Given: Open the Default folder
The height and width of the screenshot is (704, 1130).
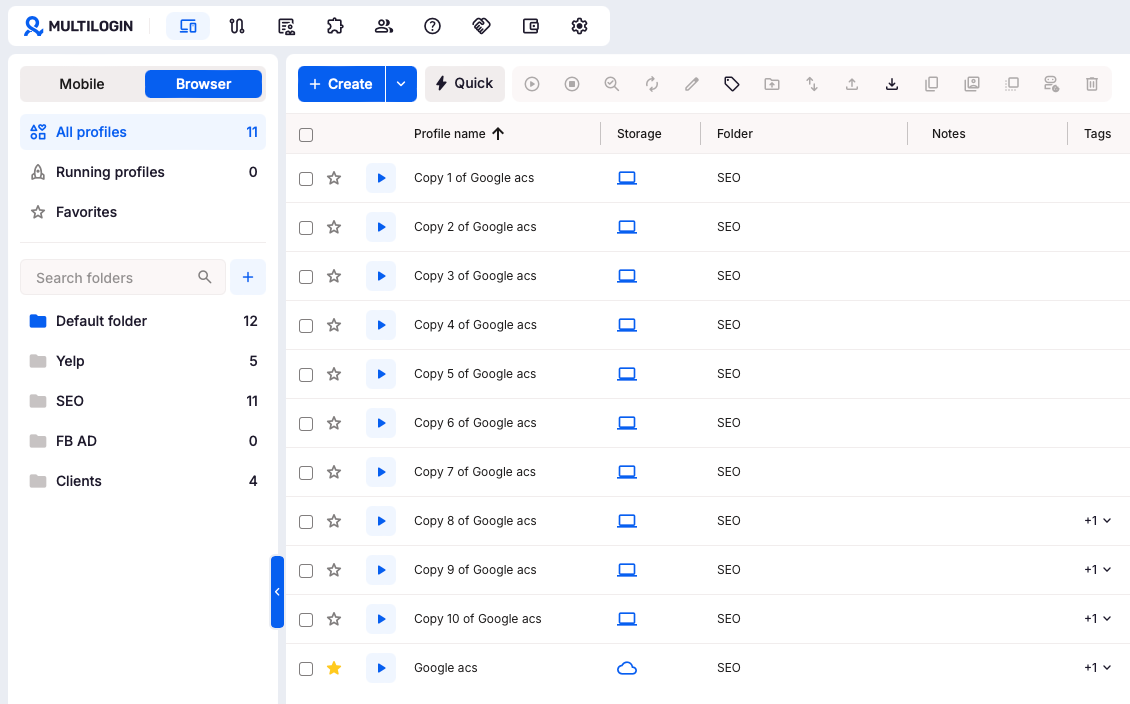Looking at the screenshot, I should click(x=143, y=321).
